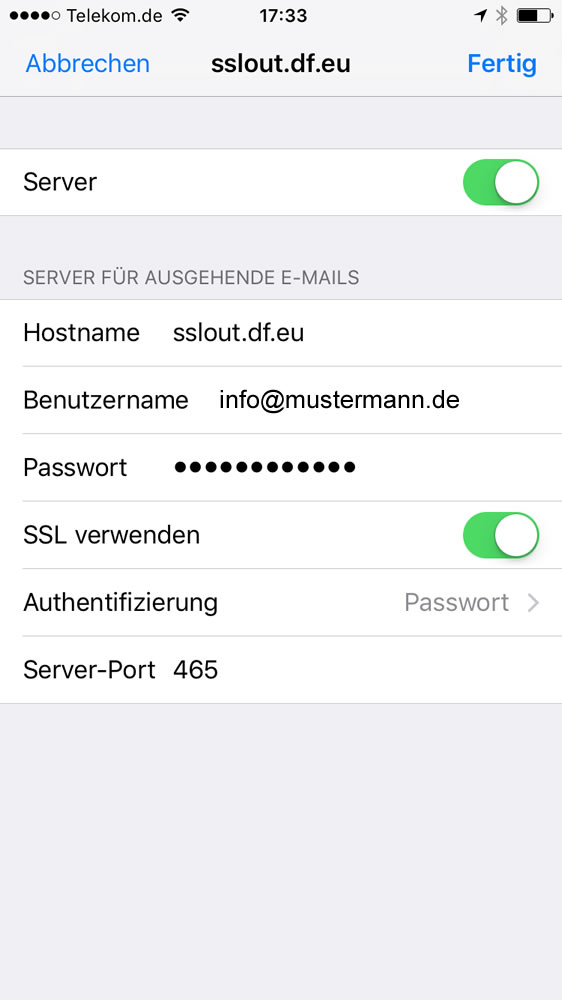Tap the signal strength dots

35,15
